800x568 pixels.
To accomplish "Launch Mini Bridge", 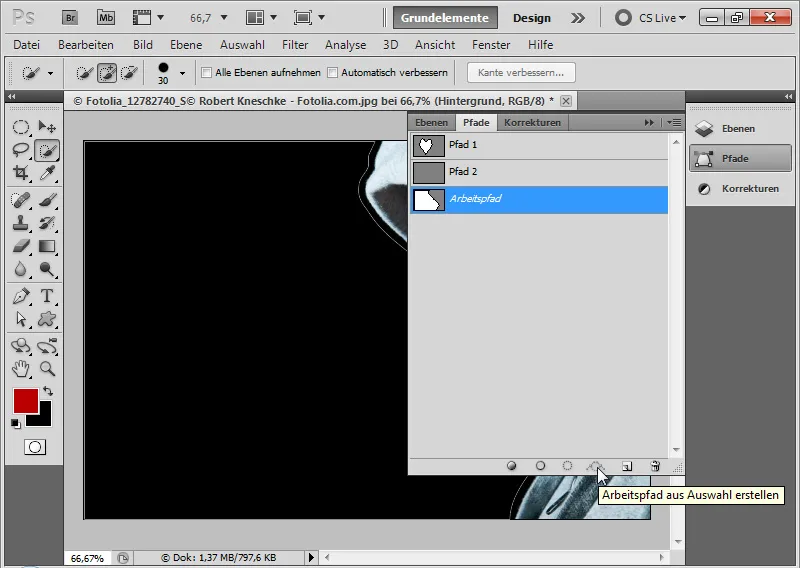I will click(x=106, y=18).
